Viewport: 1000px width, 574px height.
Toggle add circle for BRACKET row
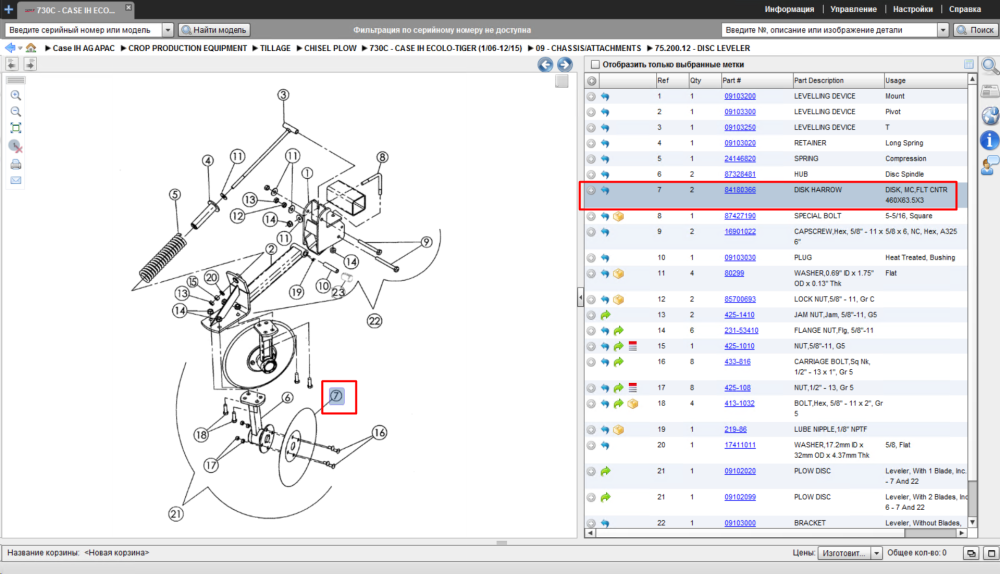click(591, 523)
